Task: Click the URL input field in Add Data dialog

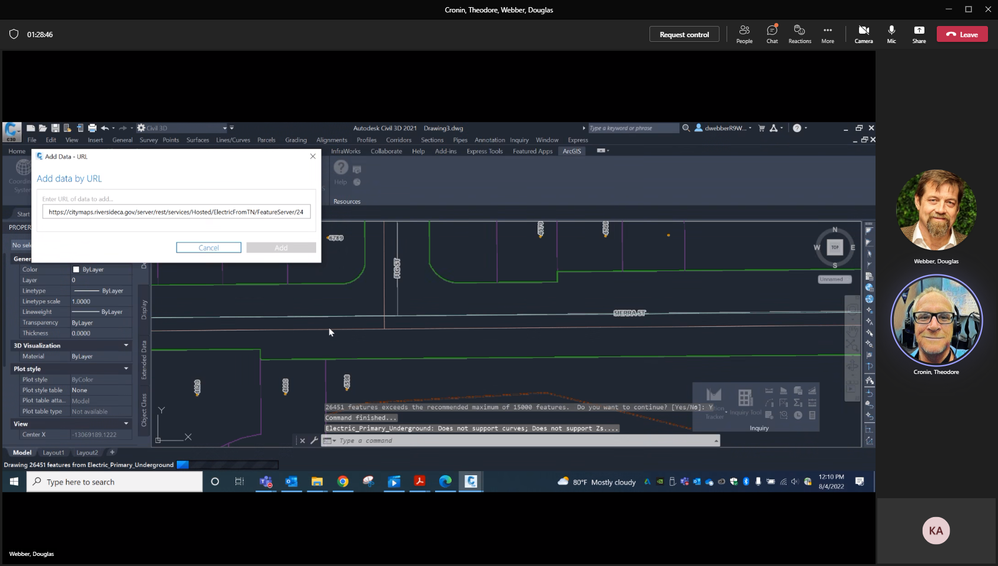Action: point(177,212)
